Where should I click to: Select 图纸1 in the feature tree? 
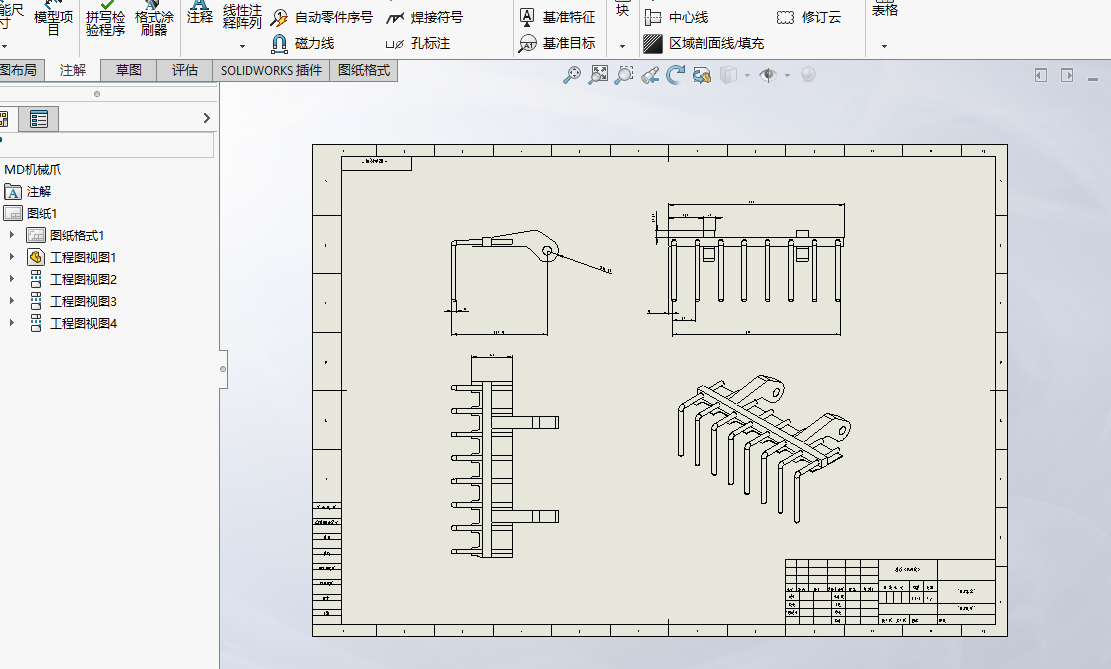pos(30,213)
